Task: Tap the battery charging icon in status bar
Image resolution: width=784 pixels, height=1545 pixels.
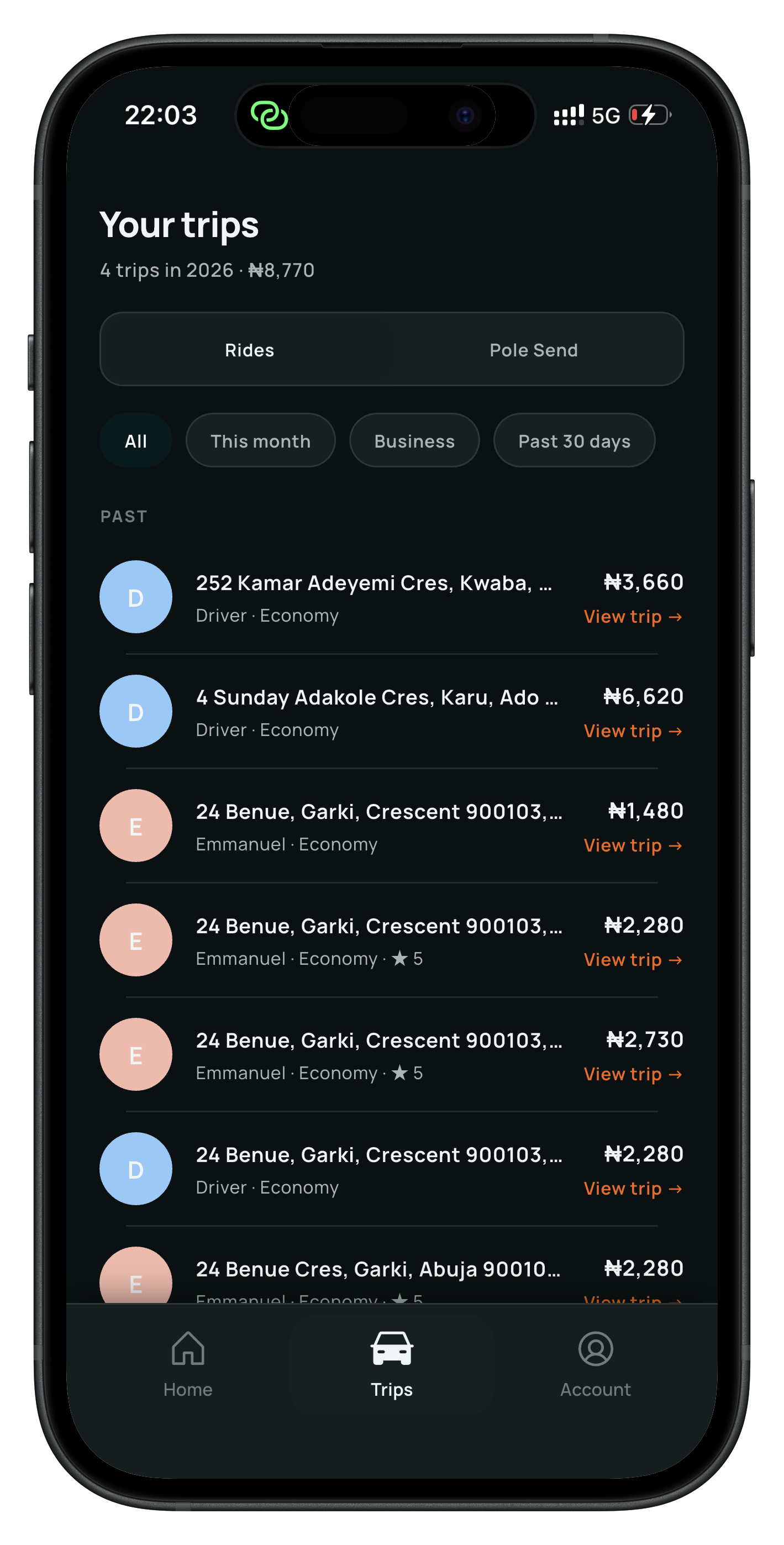Action: coord(650,114)
